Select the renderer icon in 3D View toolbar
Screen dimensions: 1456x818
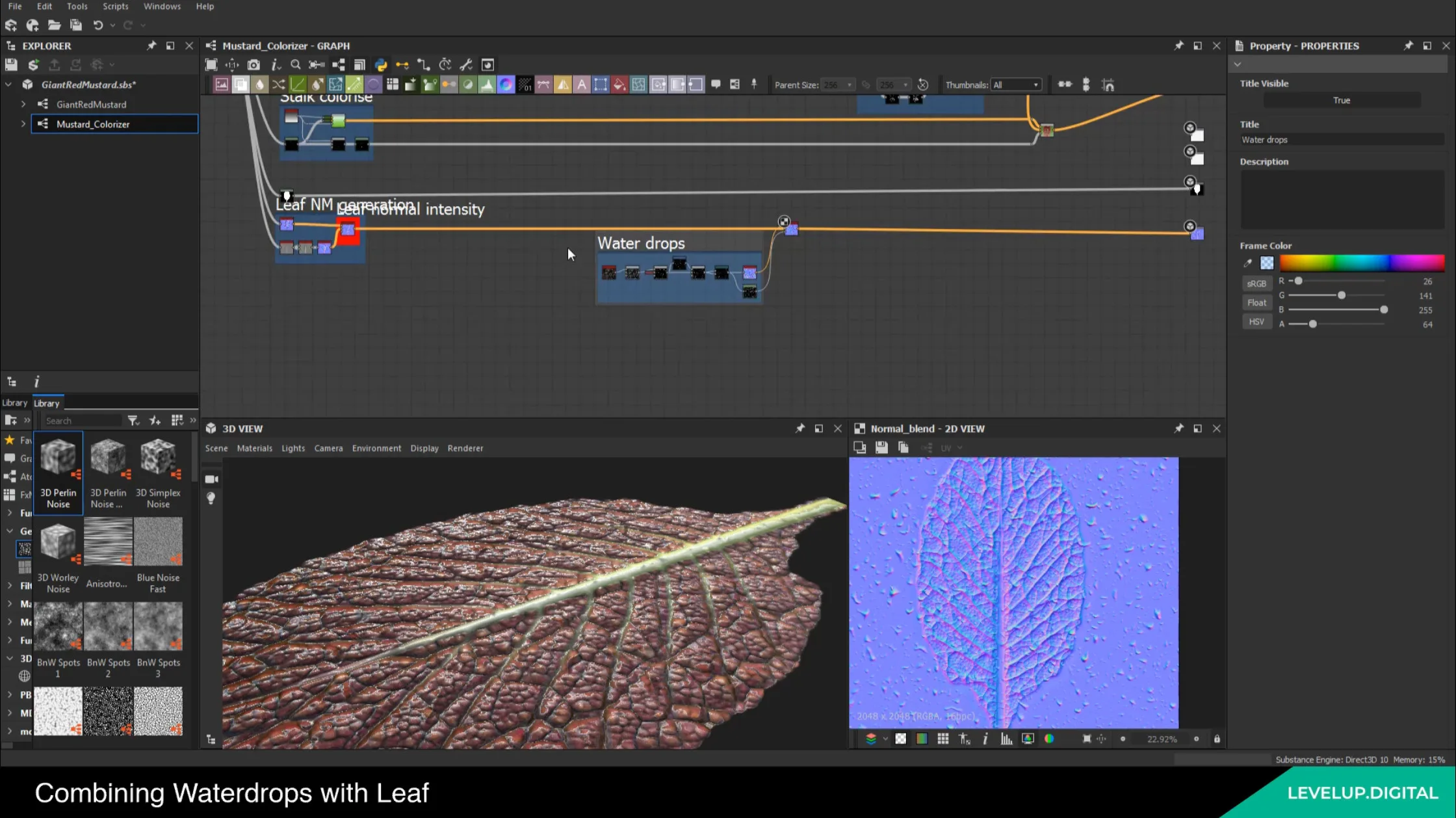click(465, 447)
